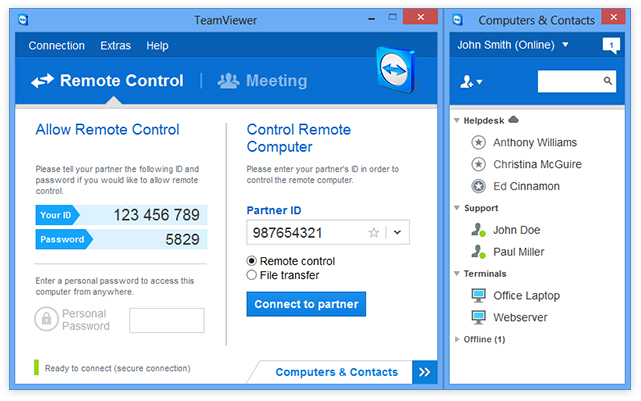Click the Office Laptop computer icon

pos(478,296)
